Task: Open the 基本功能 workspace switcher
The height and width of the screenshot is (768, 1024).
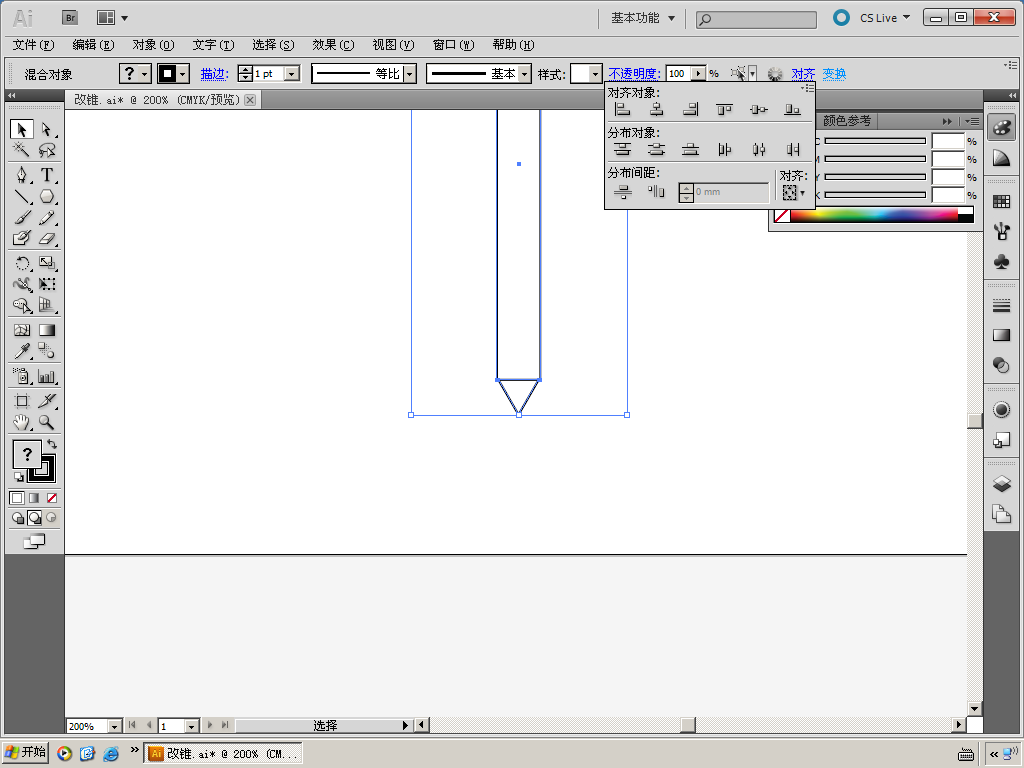Action: pyautogui.click(x=643, y=18)
